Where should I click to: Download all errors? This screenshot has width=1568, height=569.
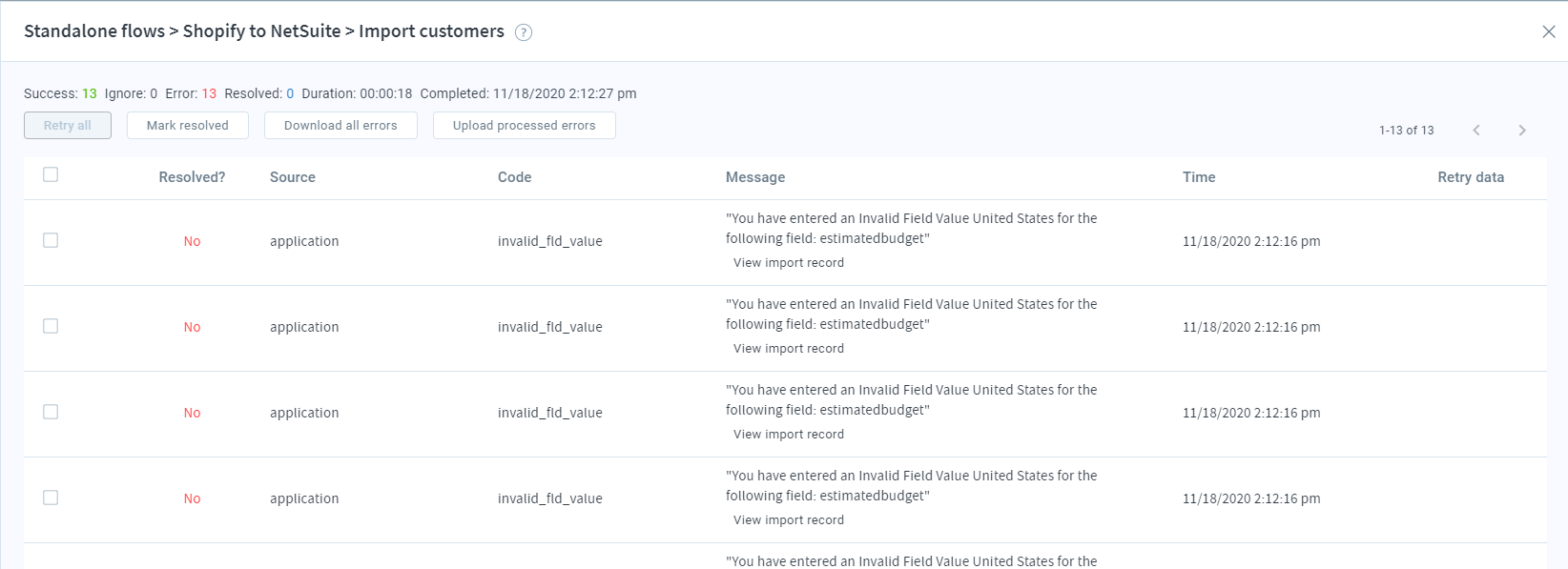(x=340, y=126)
